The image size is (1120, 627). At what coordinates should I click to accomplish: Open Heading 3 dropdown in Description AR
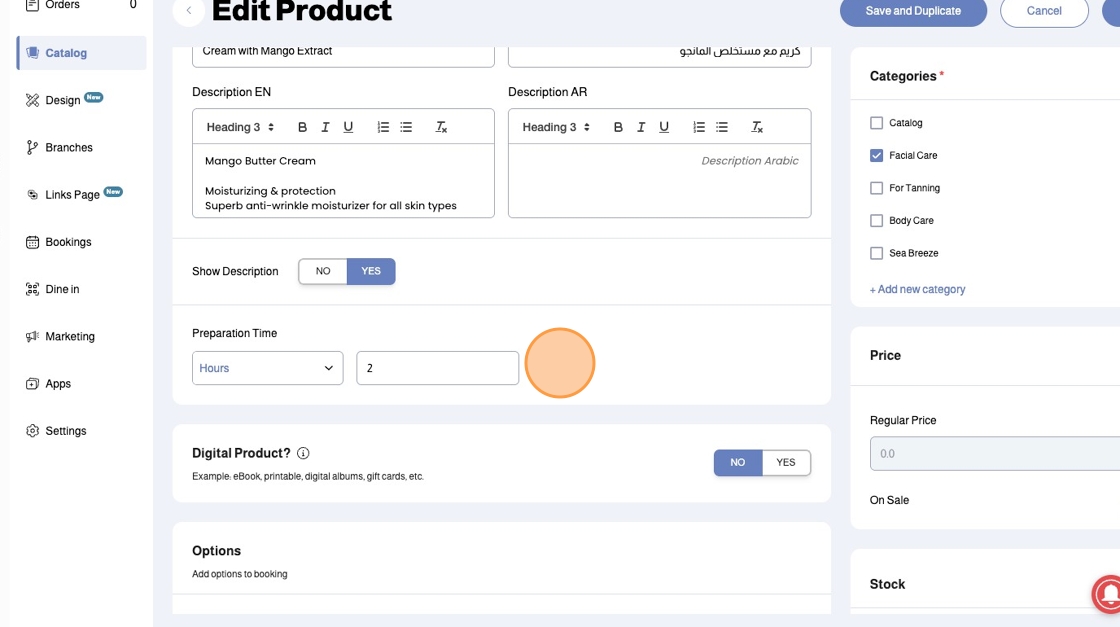pyautogui.click(x=556, y=127)
